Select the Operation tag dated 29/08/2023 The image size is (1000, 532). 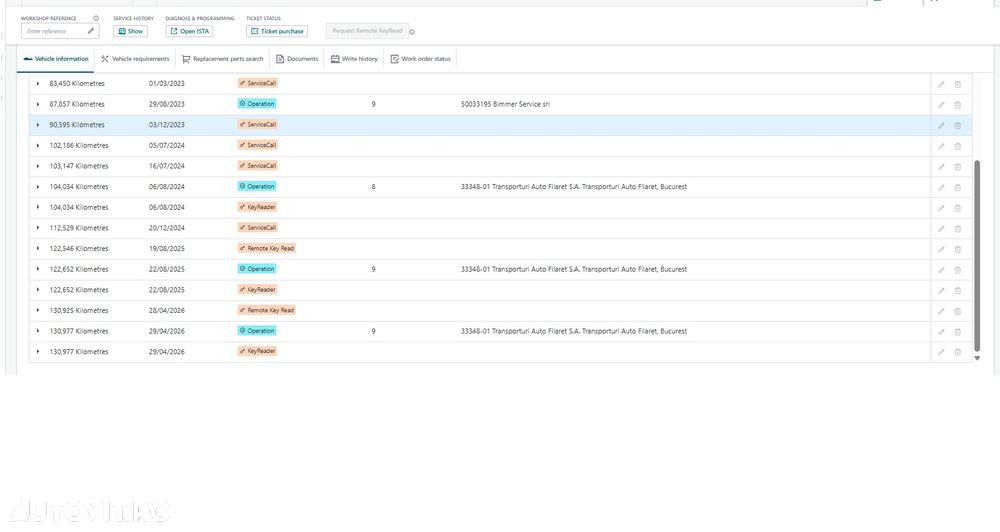(x=256, y=104)
